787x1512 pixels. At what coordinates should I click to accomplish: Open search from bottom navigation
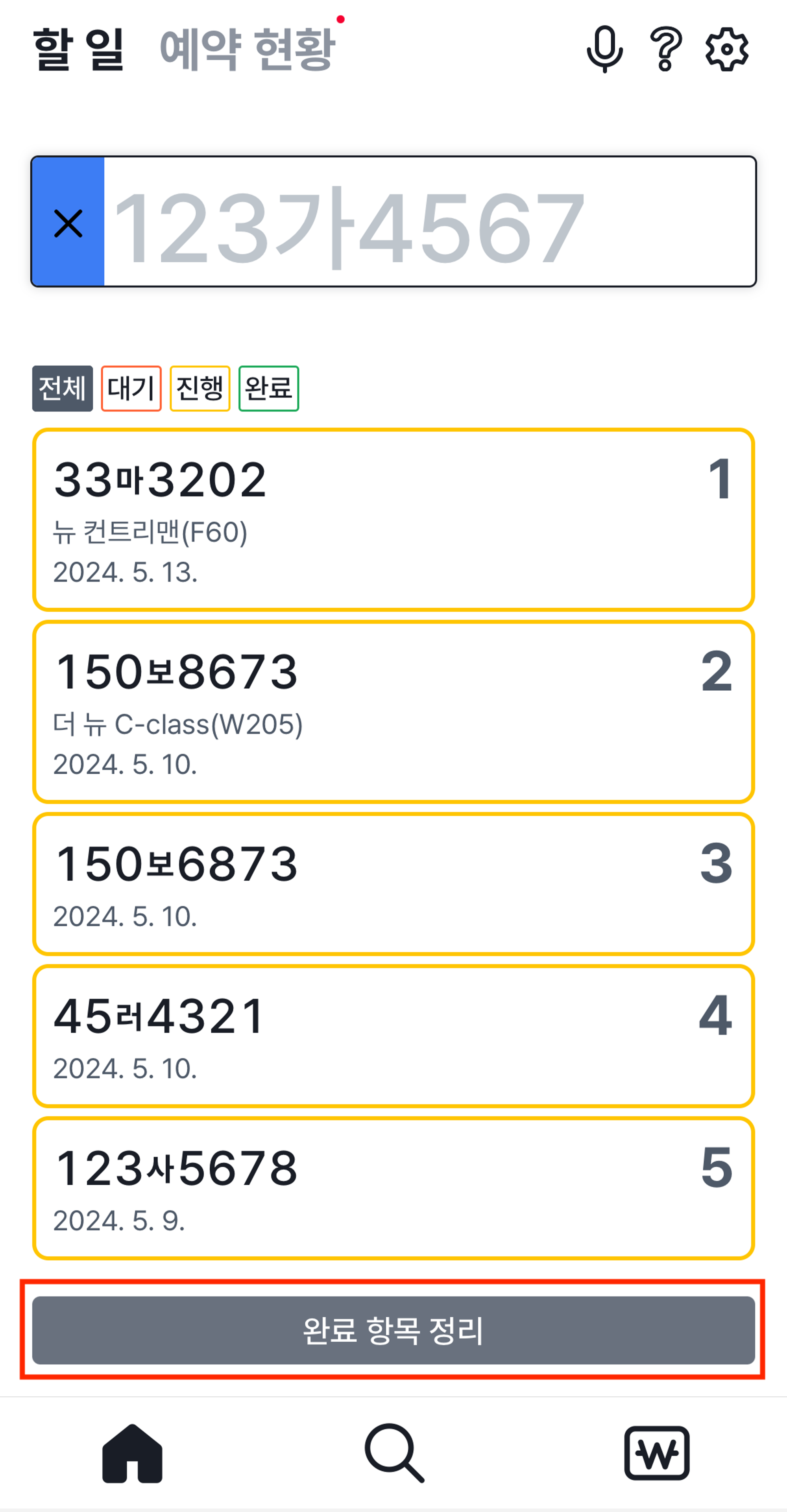[x=394, y=1453]
